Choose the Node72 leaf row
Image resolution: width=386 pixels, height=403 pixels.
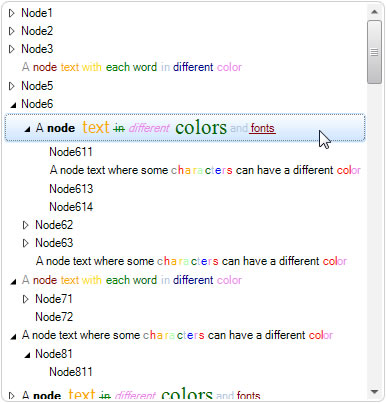[x=54, y=317]
